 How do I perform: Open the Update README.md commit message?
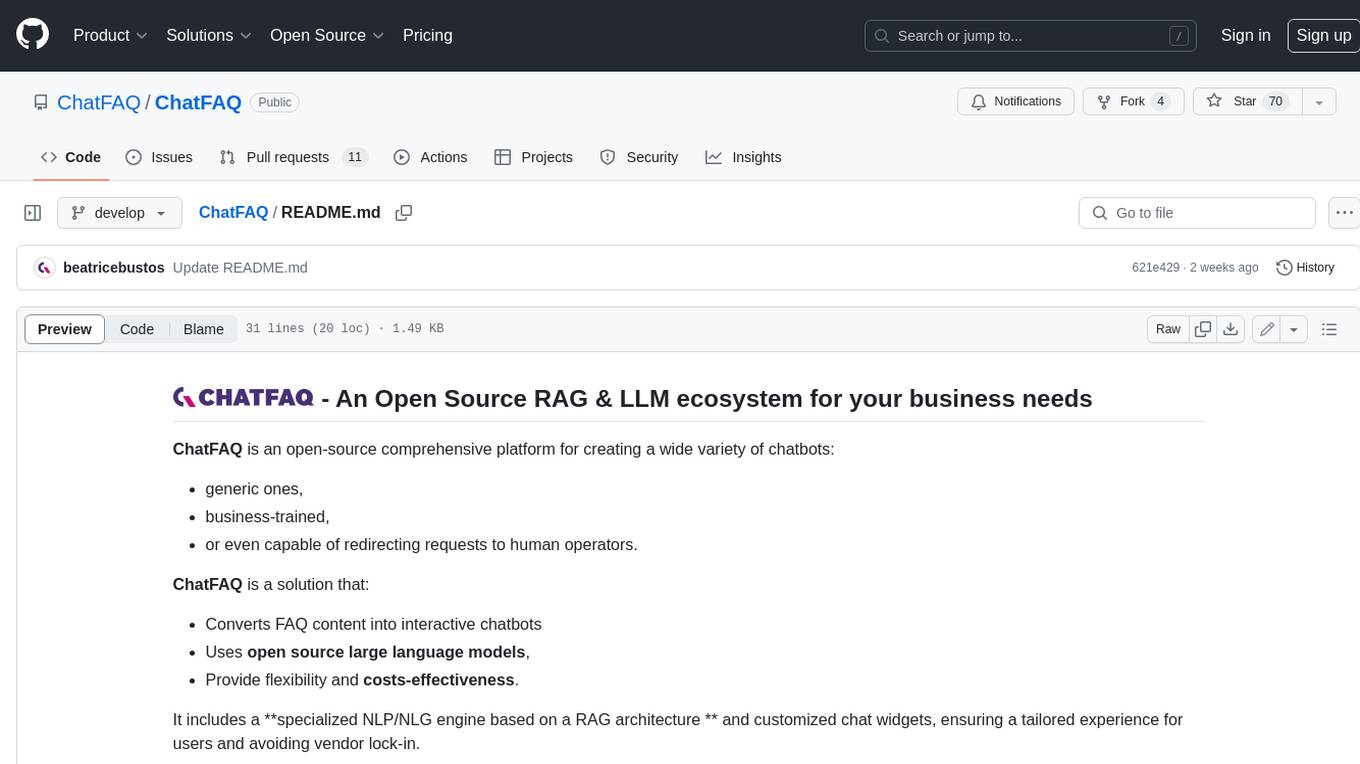coord(240,267)
